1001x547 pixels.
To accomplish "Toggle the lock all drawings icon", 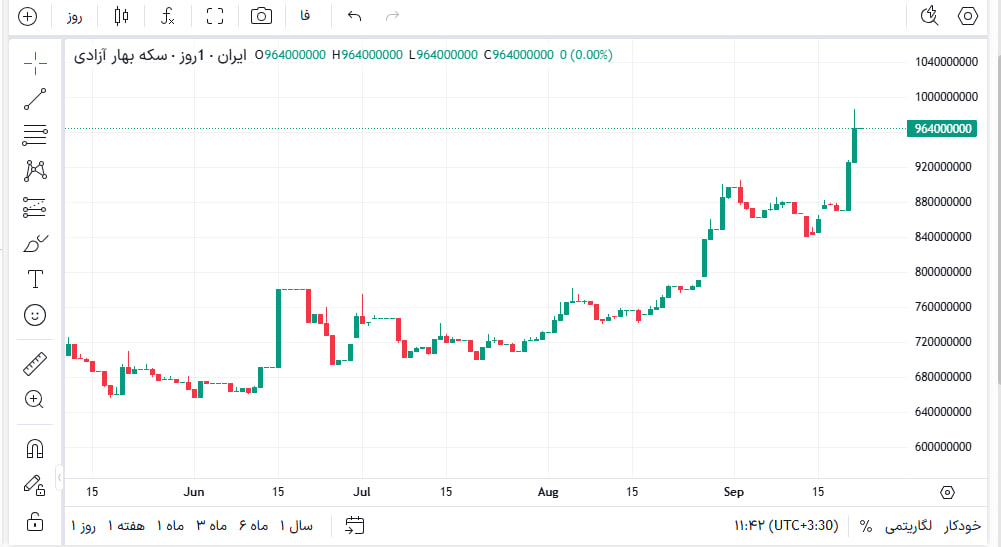I will click(35, 521).
